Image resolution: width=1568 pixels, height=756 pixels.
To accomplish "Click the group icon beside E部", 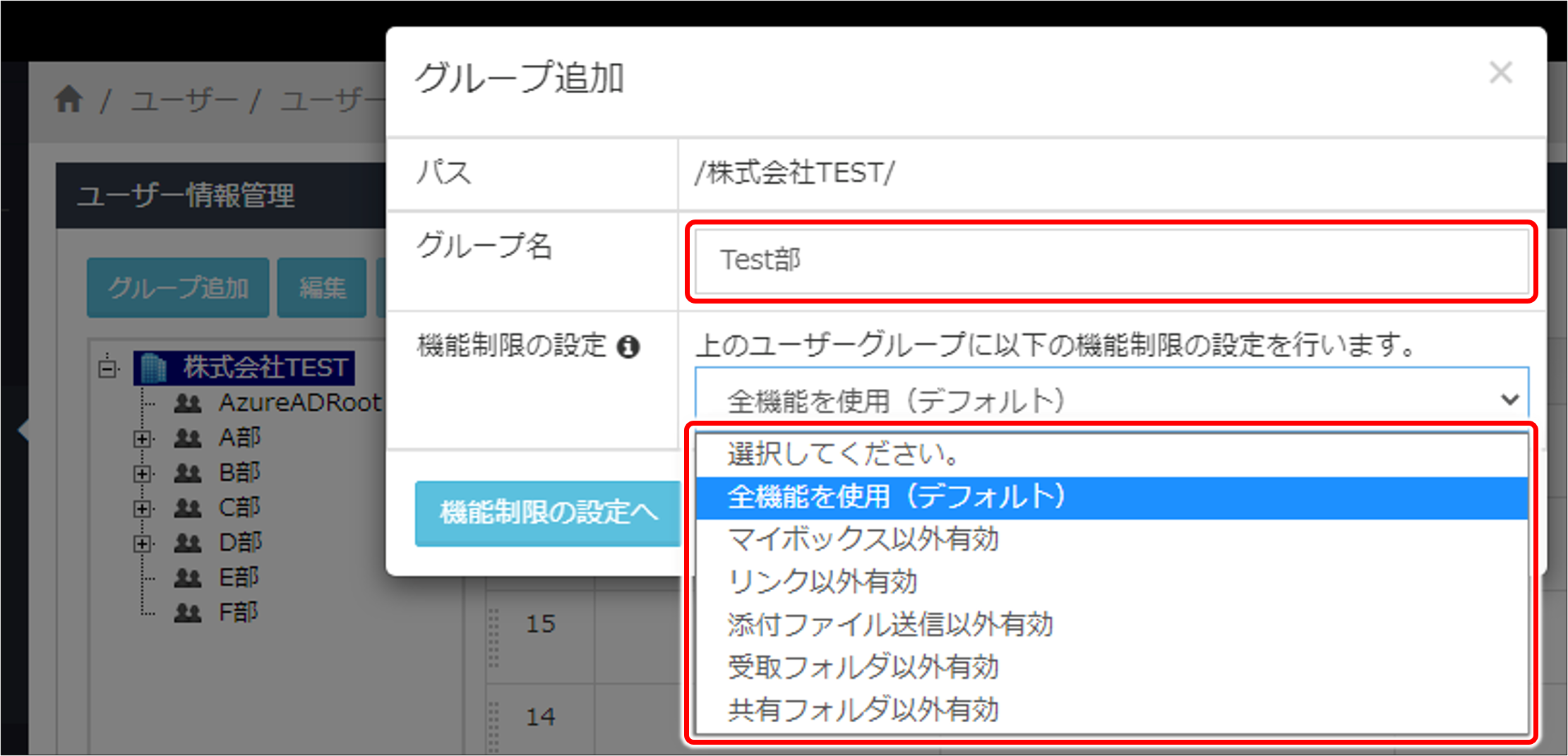I will pos(186,577).
